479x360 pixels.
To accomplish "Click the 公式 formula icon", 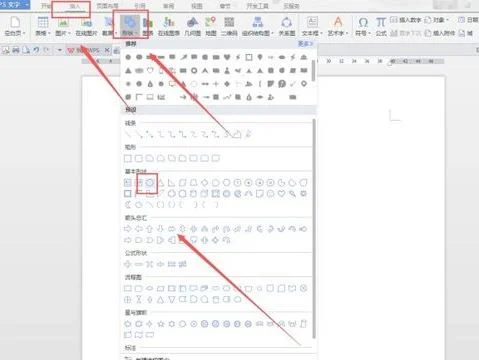I will (381, 26).
